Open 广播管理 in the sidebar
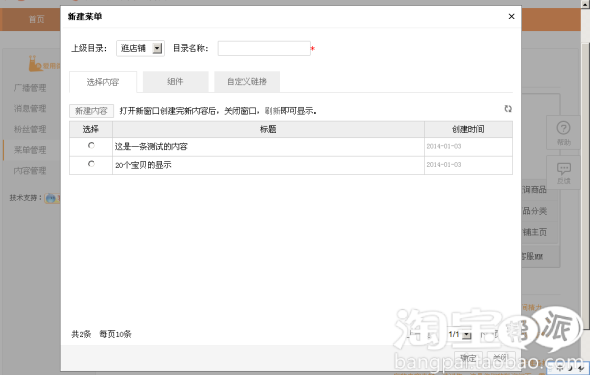Viewport: 590px width, 375px height. 30,88
